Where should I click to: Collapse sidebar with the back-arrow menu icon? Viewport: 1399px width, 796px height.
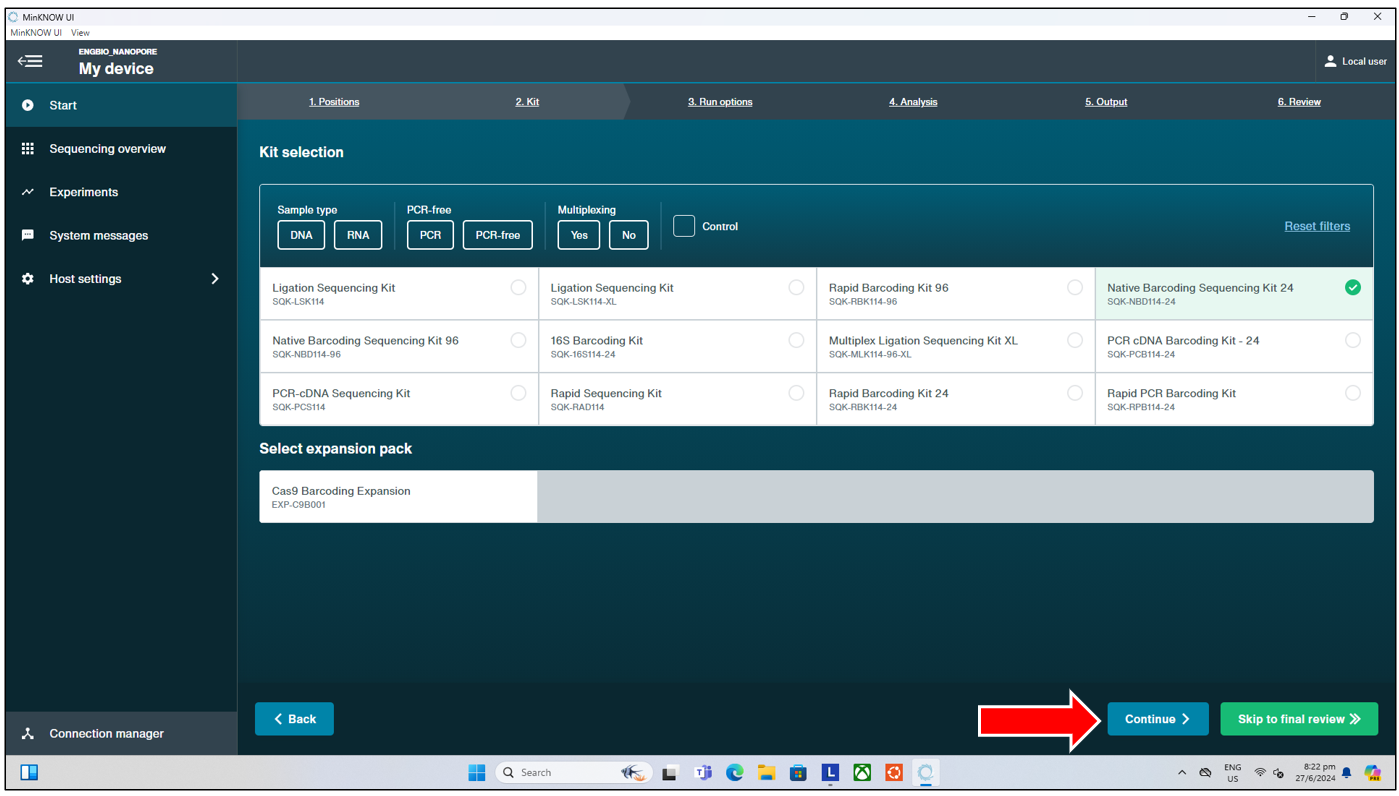pos(30,62)
